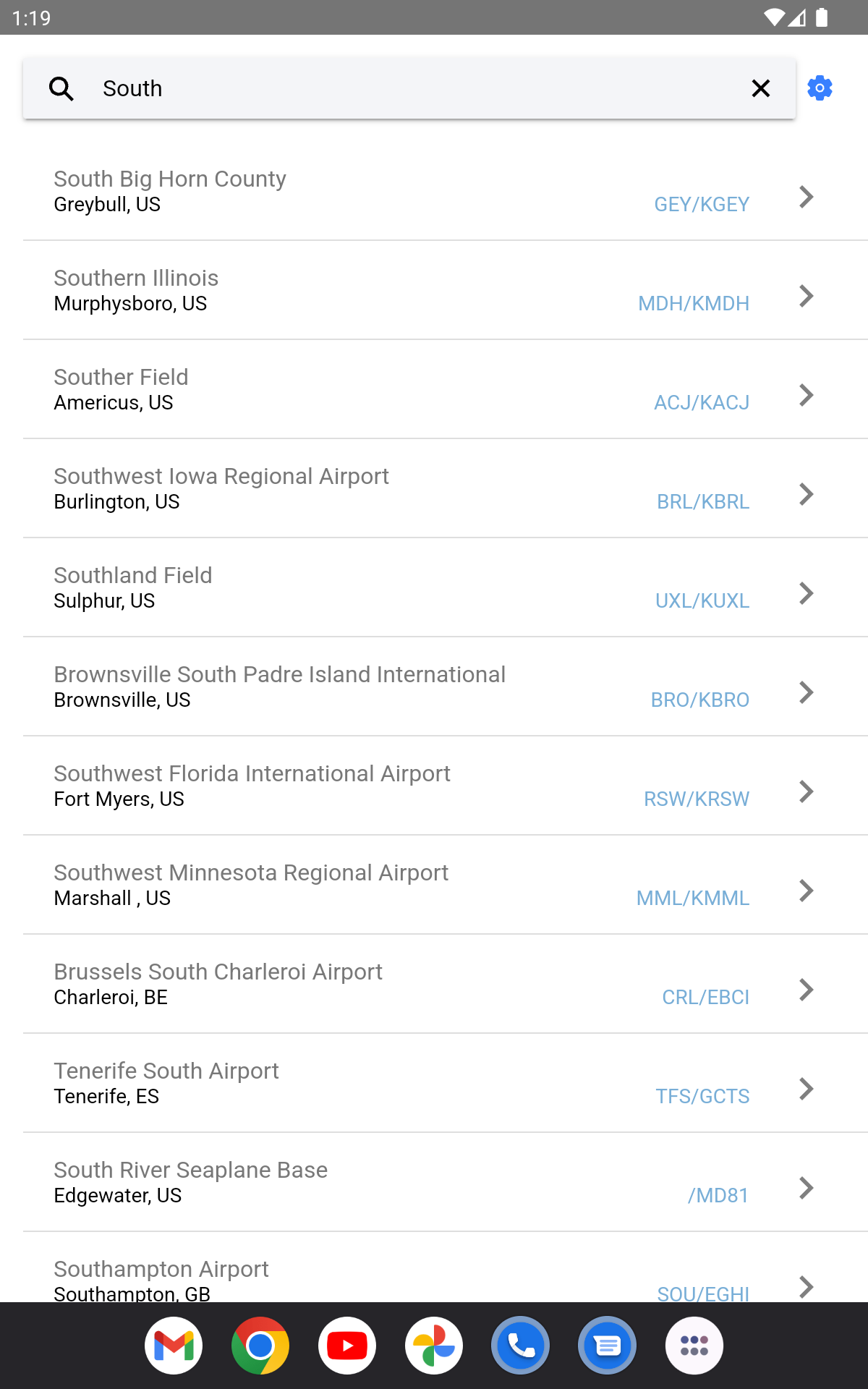Open the Tenerife South Airport result
The image size is (868, 1389).
446,1083
